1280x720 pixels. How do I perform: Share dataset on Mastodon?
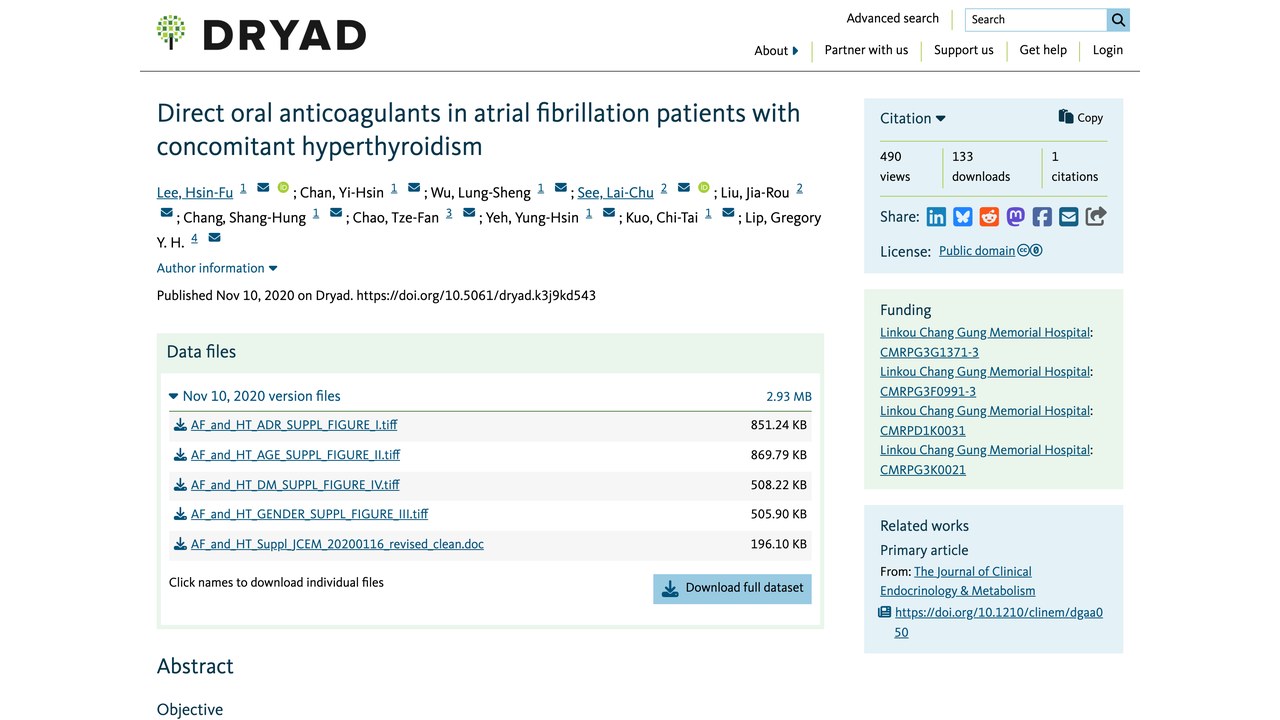click(1015, 217)
